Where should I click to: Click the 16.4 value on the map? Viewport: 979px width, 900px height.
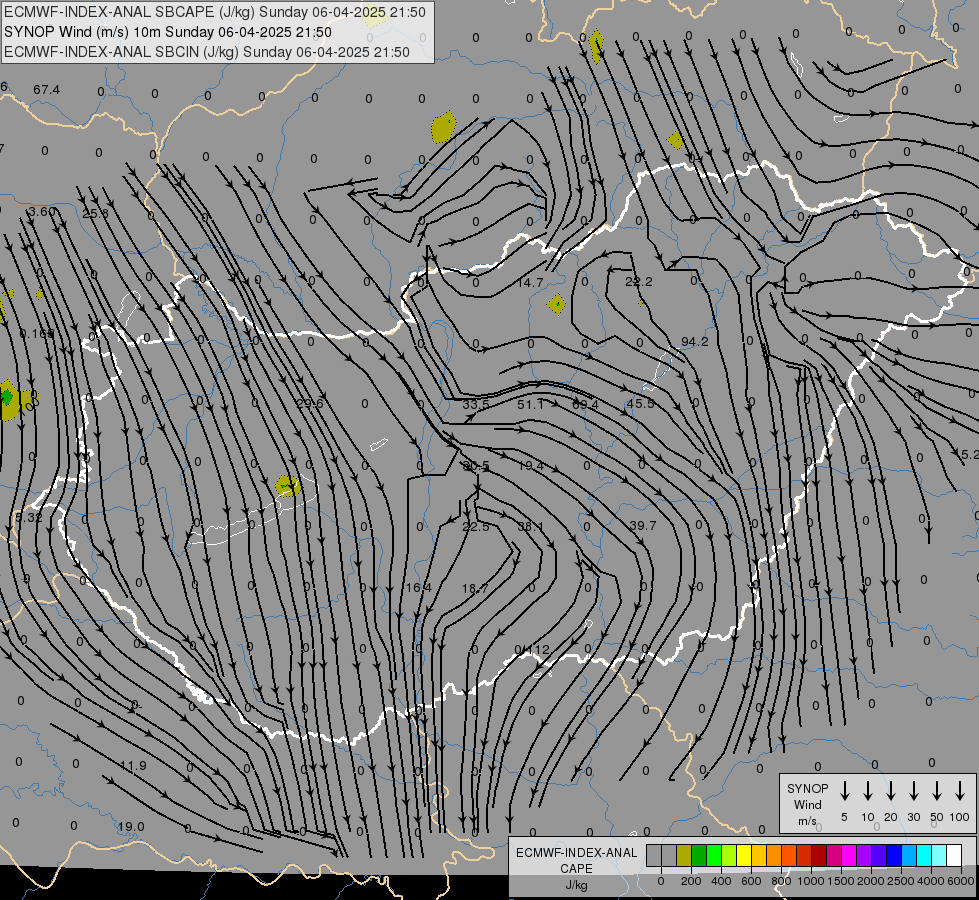click(418, 588)
